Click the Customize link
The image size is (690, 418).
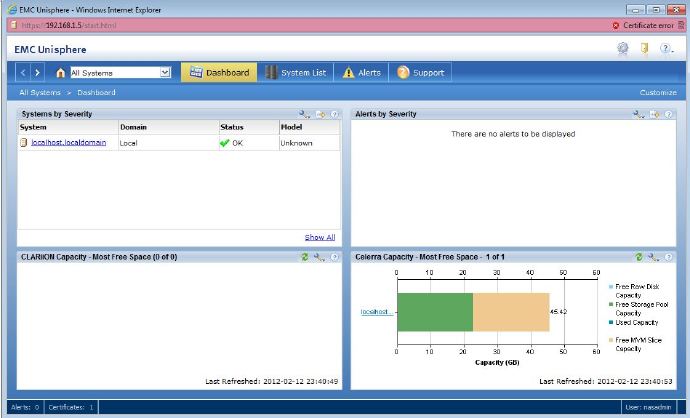(658, 92)
